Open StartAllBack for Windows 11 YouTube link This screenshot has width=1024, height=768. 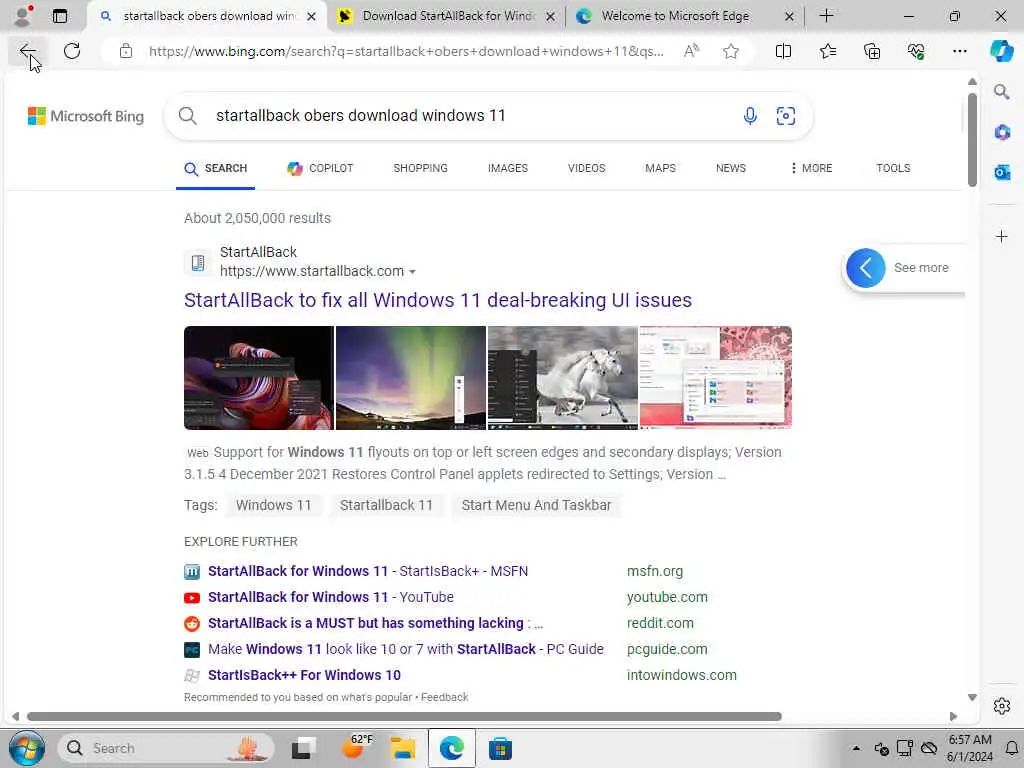(x=330, y=597)
